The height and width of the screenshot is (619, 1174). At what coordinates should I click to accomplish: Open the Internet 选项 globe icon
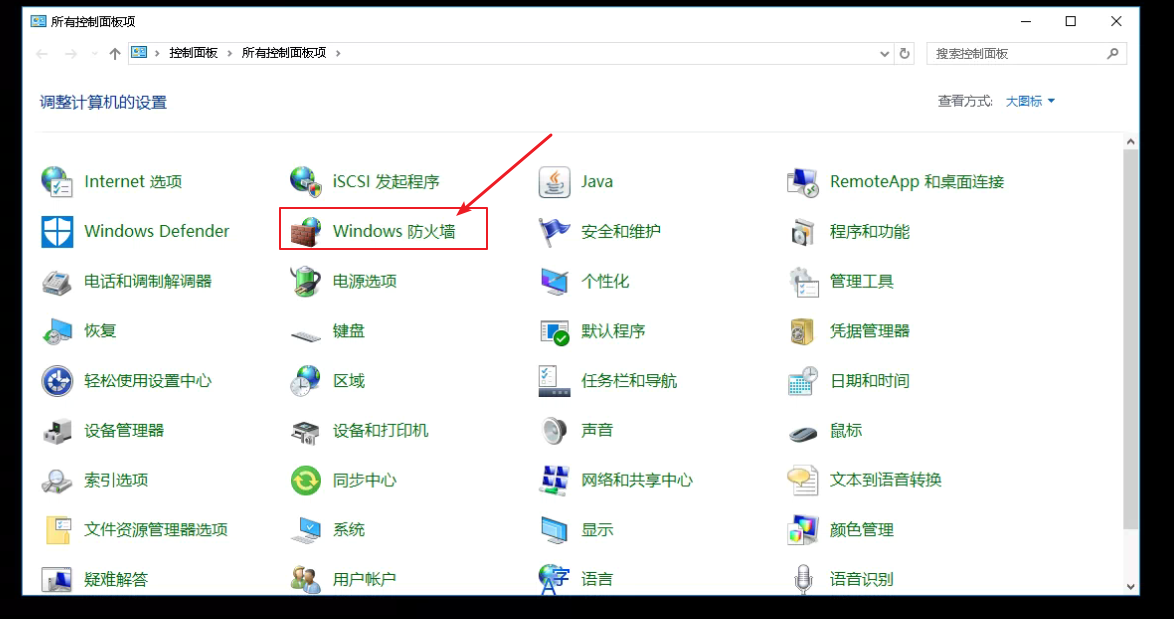(x=57, y=182)
